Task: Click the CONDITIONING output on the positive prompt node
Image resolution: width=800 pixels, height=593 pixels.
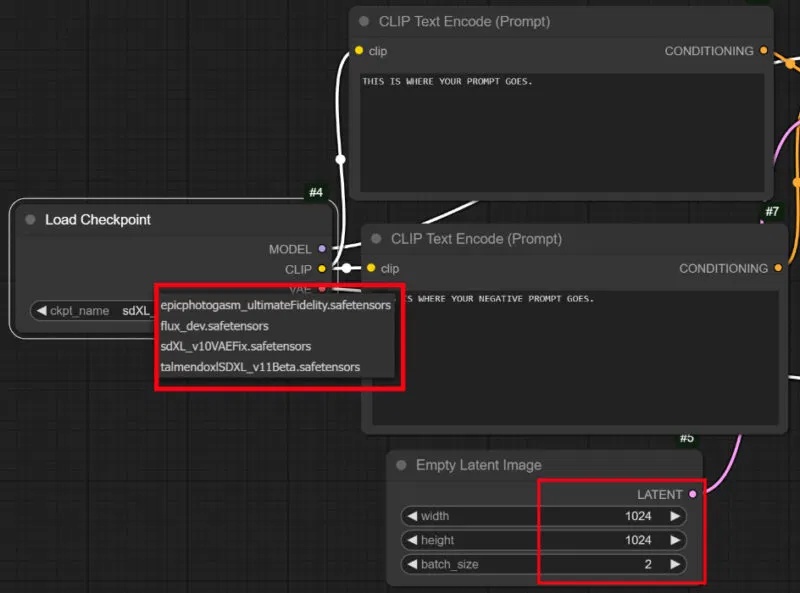Action: pyautogui.click(x=765, y=51)
